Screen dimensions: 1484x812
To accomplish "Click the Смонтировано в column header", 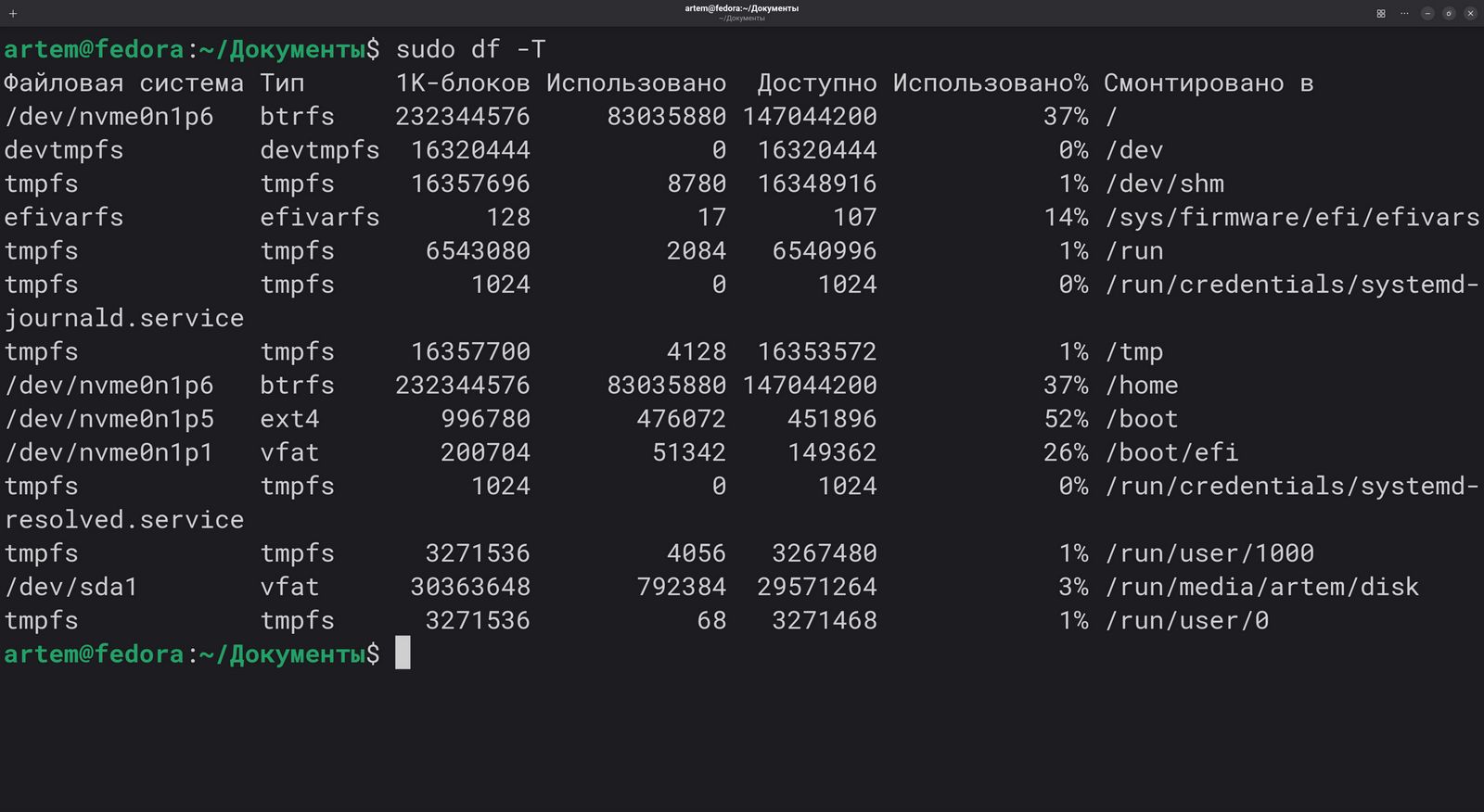I will click(x=1208, y=83).
